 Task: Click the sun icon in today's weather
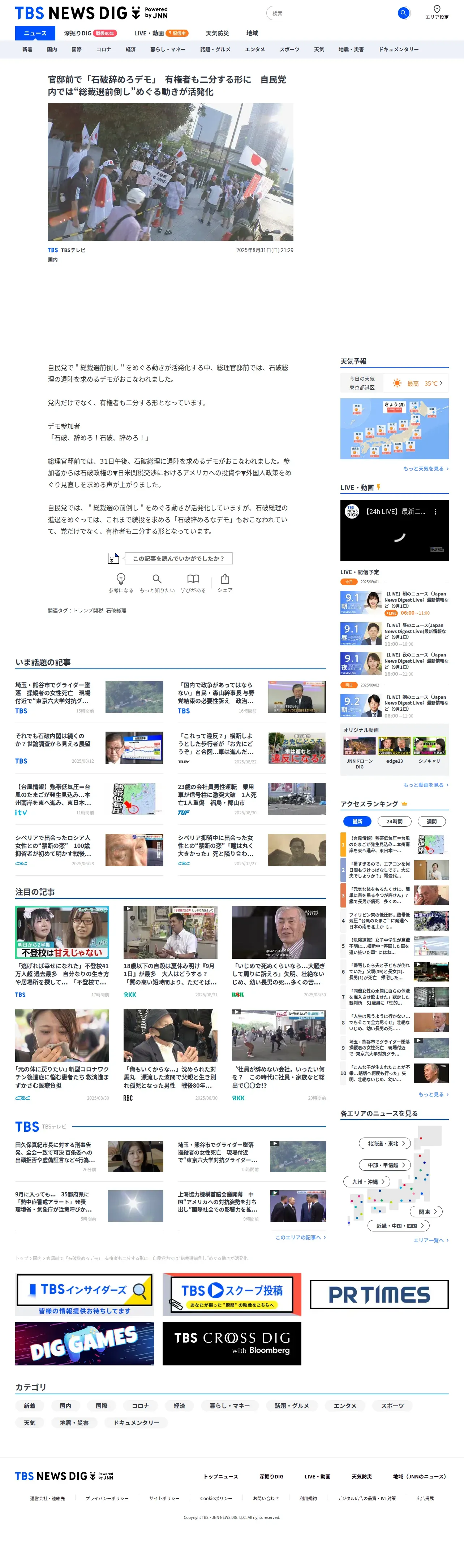pos(397,383)
